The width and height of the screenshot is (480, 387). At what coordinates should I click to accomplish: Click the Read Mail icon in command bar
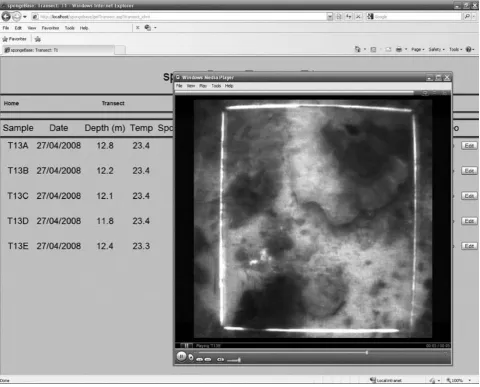pyautogui.click(x=388, y=49)
